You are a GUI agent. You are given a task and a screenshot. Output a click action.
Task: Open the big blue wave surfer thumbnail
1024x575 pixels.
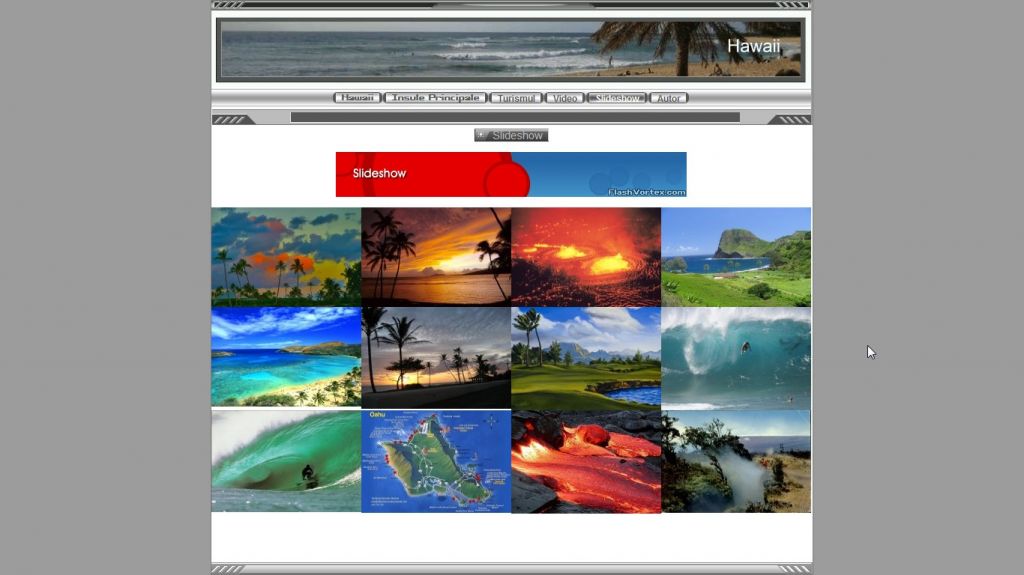coord(736,357)
